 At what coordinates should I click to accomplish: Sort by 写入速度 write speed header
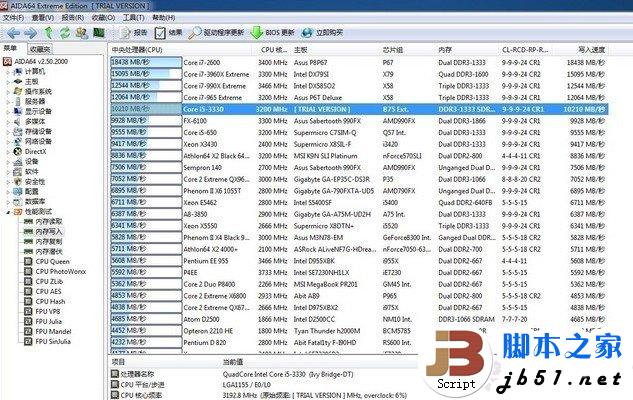pos(592,50)
